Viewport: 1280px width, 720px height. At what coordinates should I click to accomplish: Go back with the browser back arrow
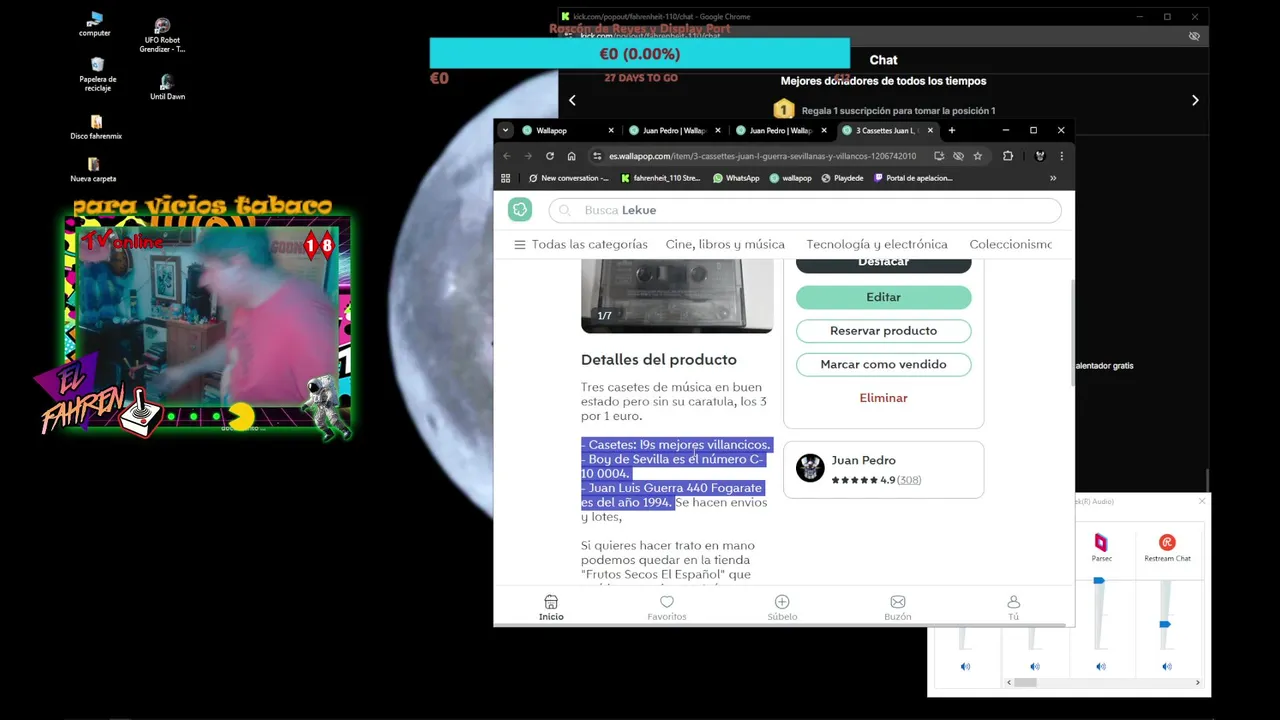tap(507, 156)
